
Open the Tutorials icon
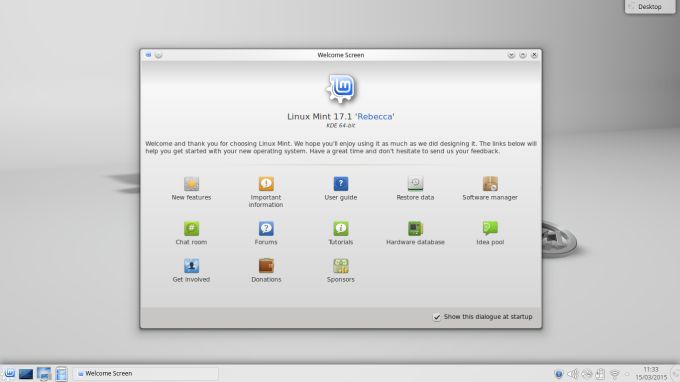[340, 229]
